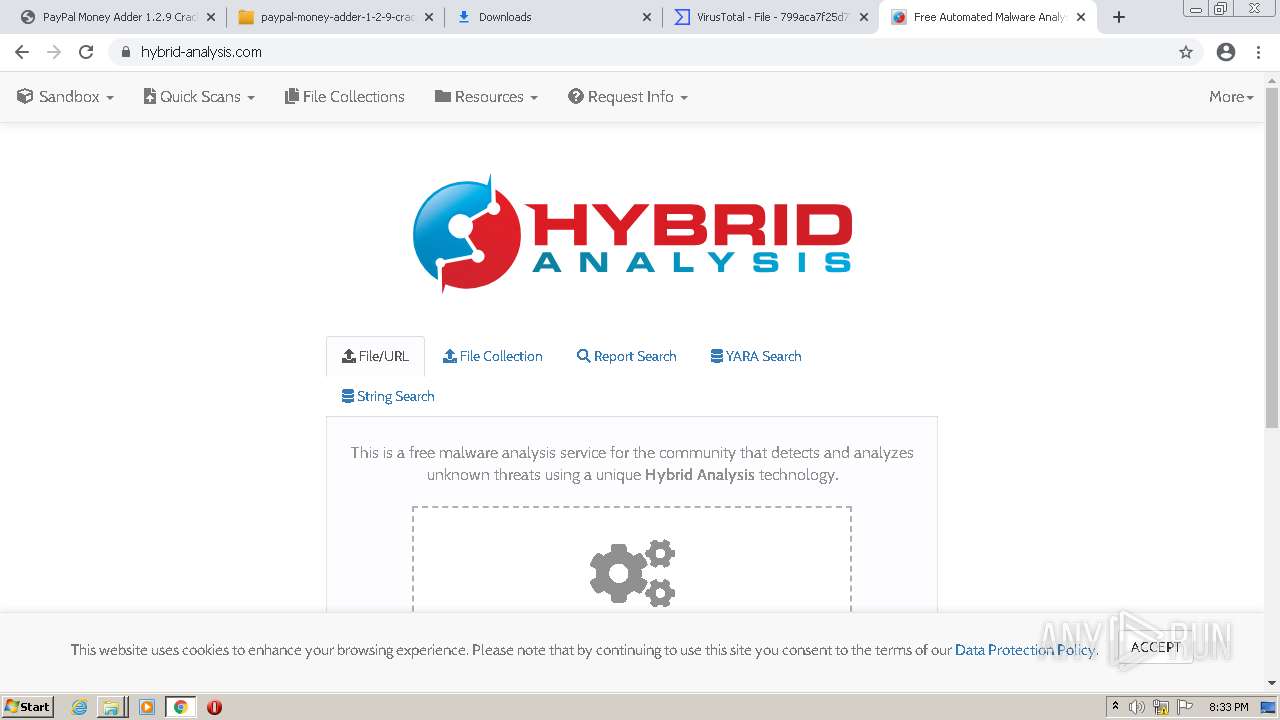Open Windows Explorer from taskbar

(111, 707)
